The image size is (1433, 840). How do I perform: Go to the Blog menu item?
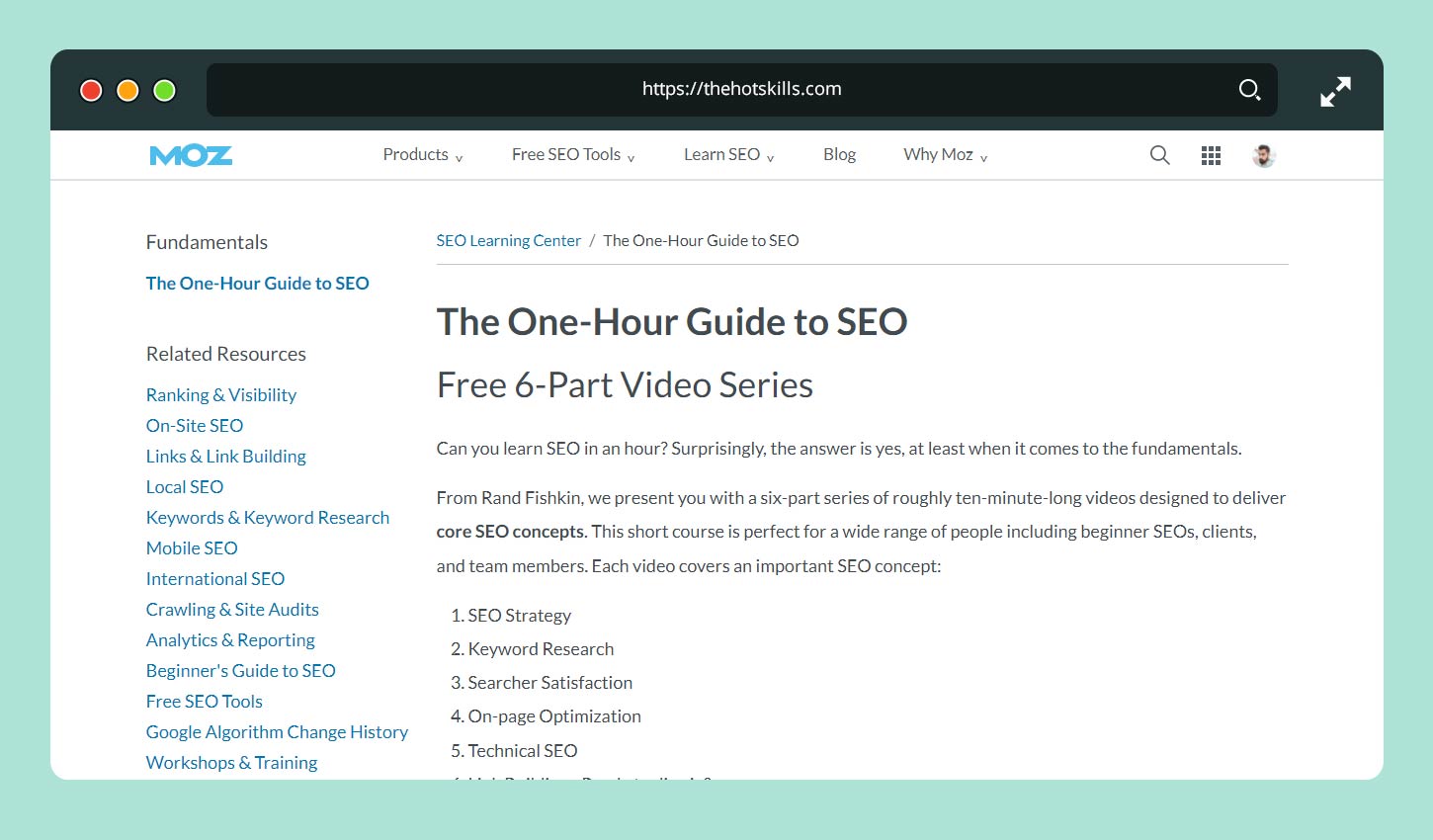(839, 154)
